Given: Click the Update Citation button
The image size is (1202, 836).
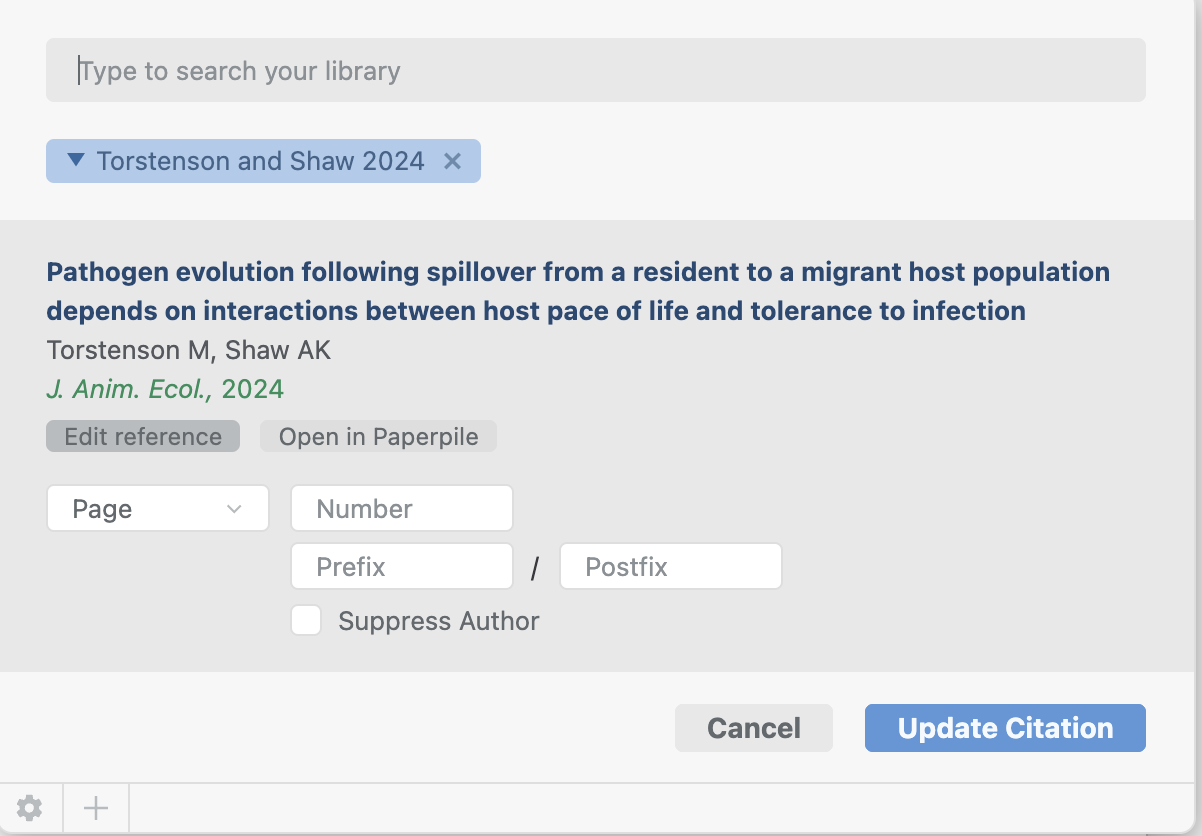Looking at the screenshot, I should click(x=1005, y=728).
